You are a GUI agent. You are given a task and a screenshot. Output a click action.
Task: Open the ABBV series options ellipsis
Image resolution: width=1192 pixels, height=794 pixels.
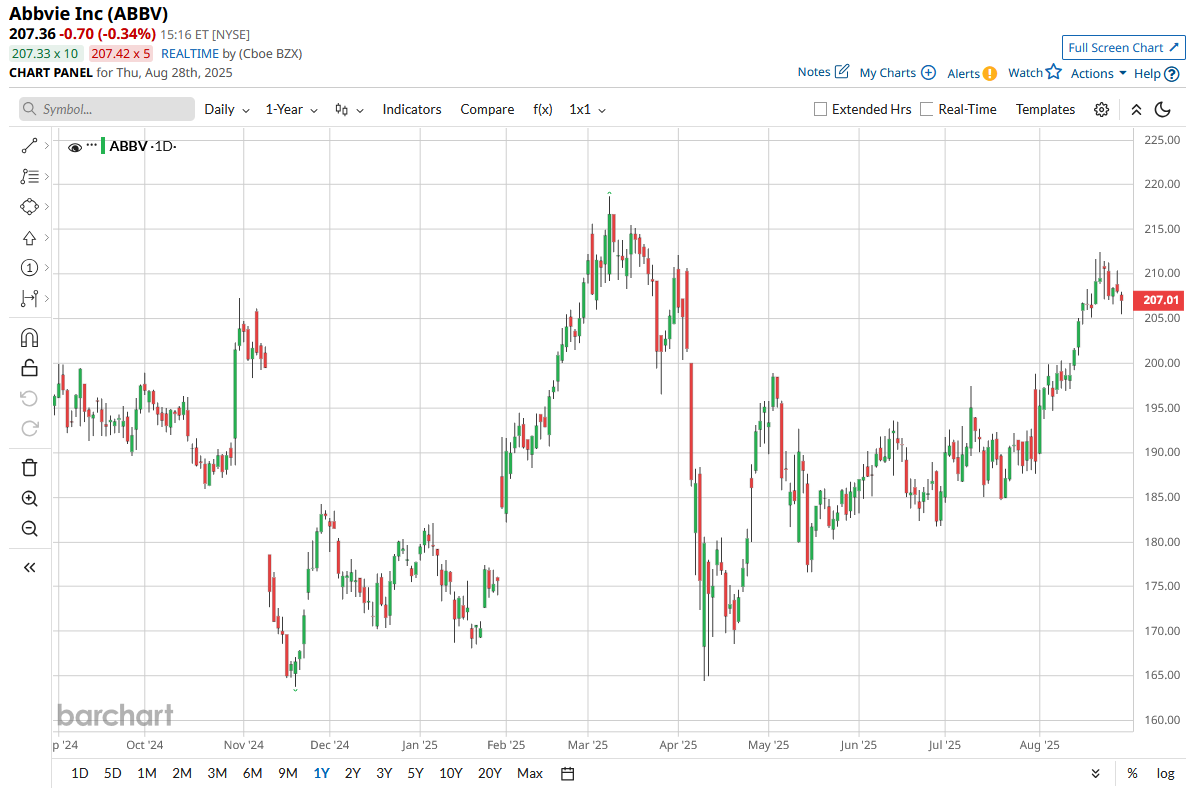[92, 145]
